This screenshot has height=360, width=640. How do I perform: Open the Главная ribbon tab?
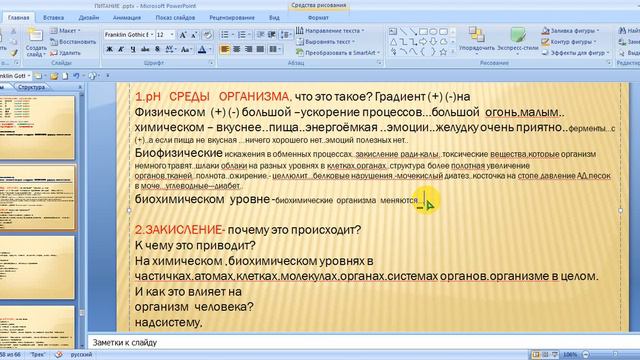pyautogui.click(x=18, y=18)
